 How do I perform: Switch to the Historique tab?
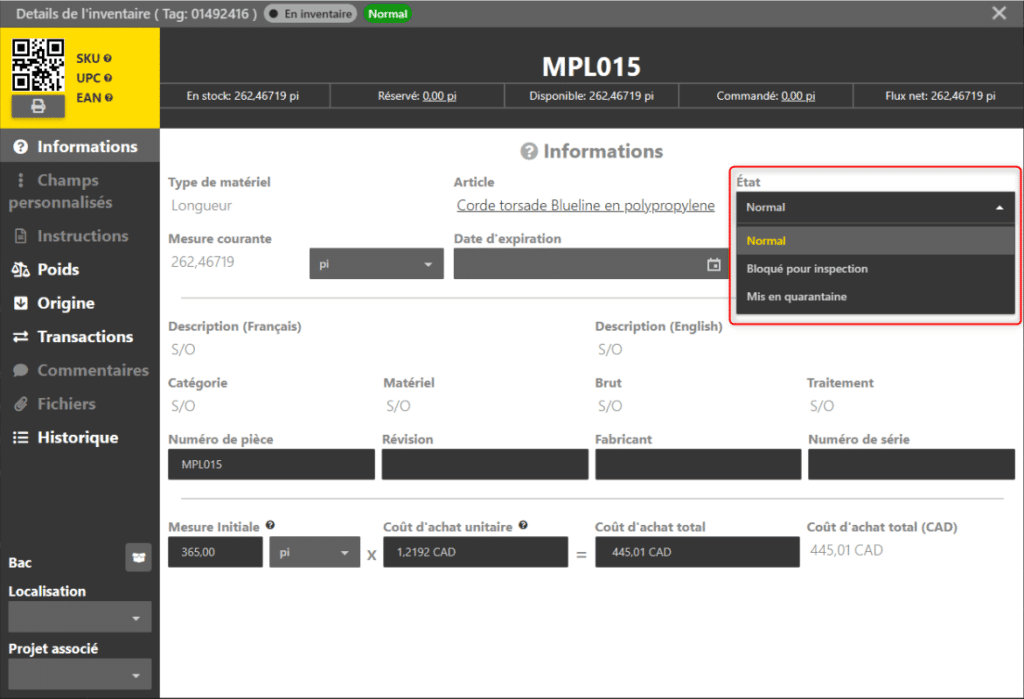tap(77, 438)
